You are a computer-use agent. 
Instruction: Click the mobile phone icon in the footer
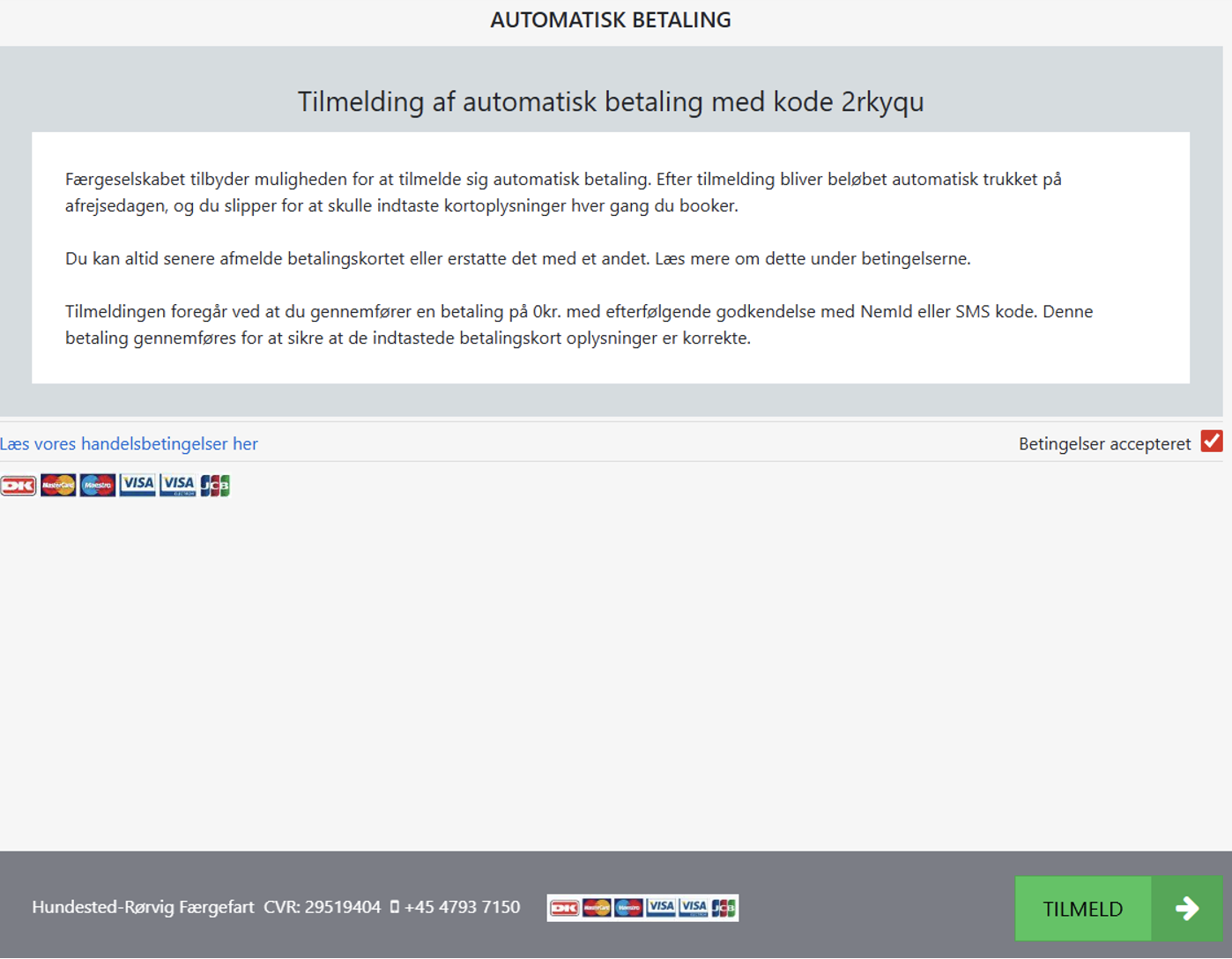(x=395, y=907)
